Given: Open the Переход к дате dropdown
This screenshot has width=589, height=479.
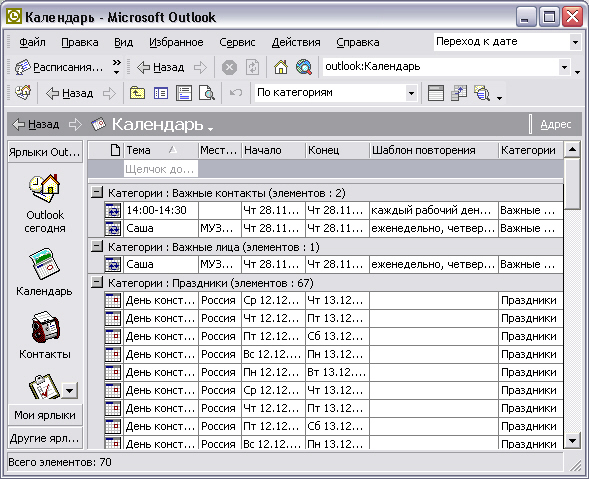Looking at the screenshot, I should click(x=575, y=42).
